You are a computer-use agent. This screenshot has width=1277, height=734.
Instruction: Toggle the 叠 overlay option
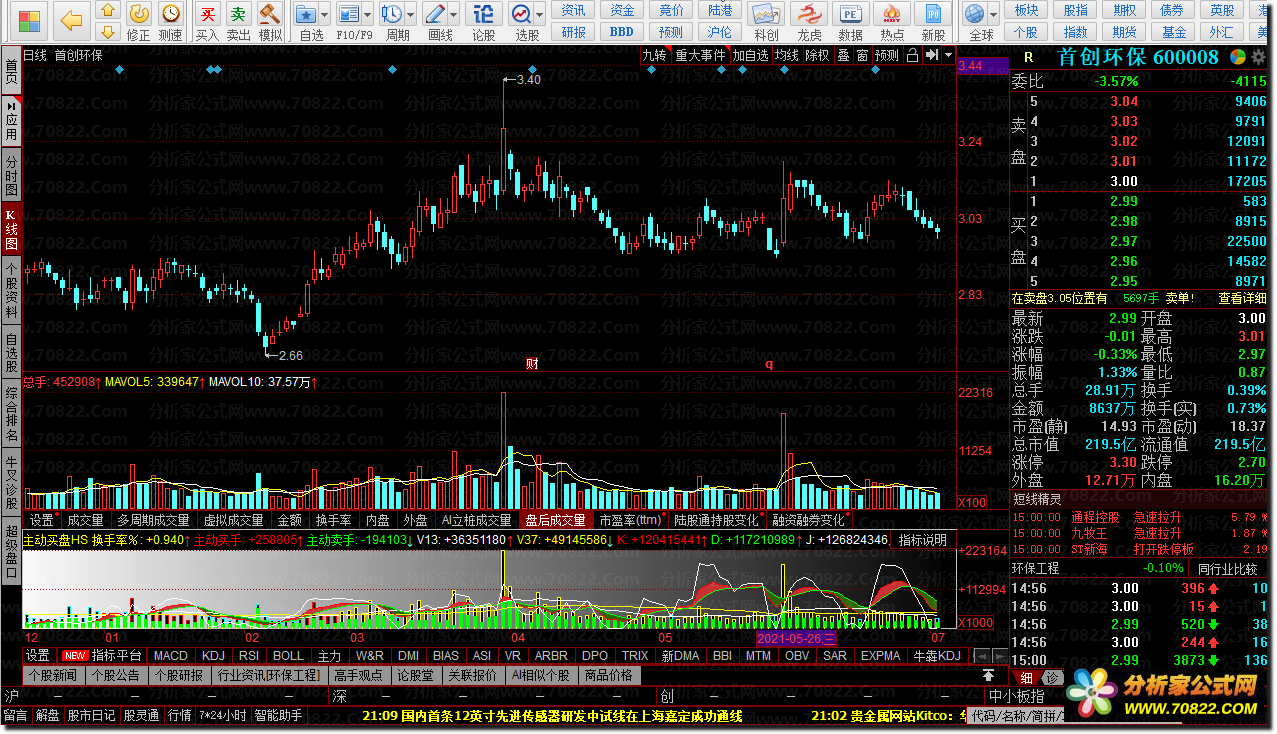[x=843, y=56]
